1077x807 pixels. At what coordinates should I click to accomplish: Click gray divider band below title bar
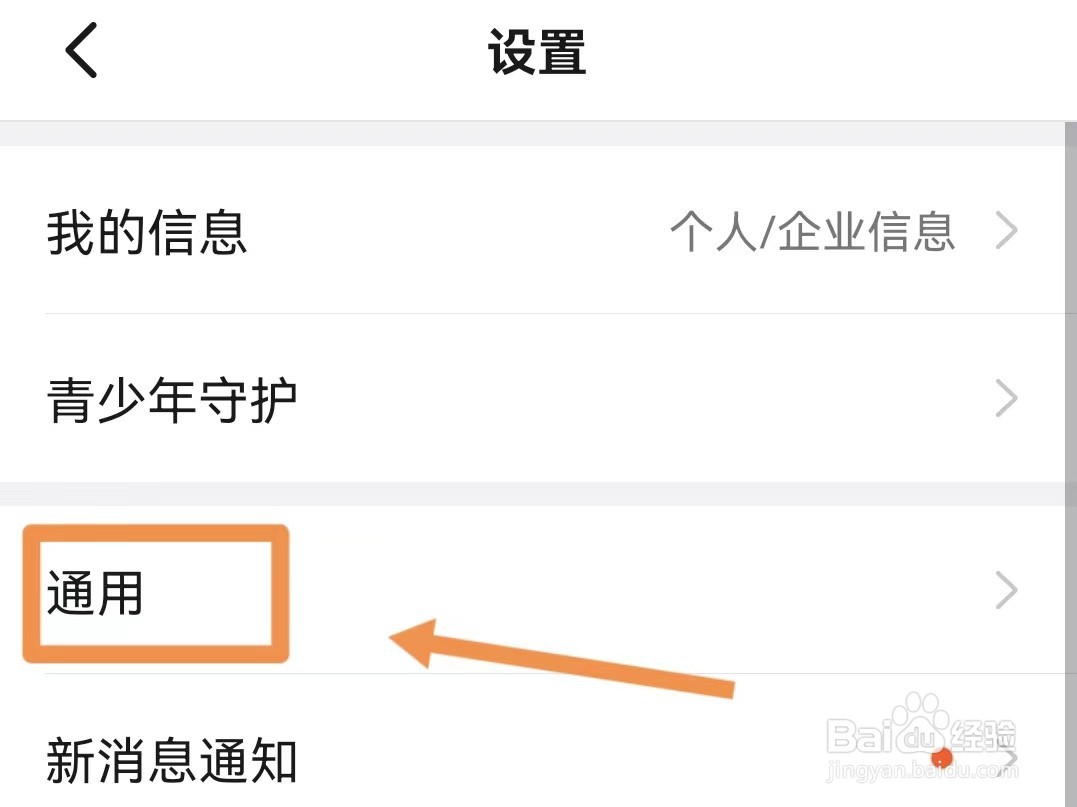coord(538,134)
